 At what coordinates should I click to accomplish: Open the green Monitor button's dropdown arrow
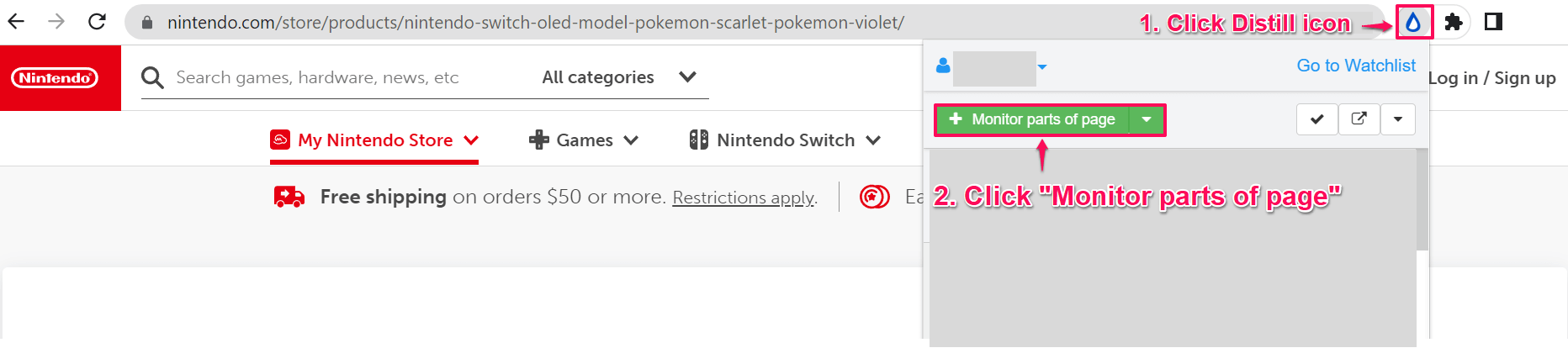pyautogui.click(x=1147, y=119)
